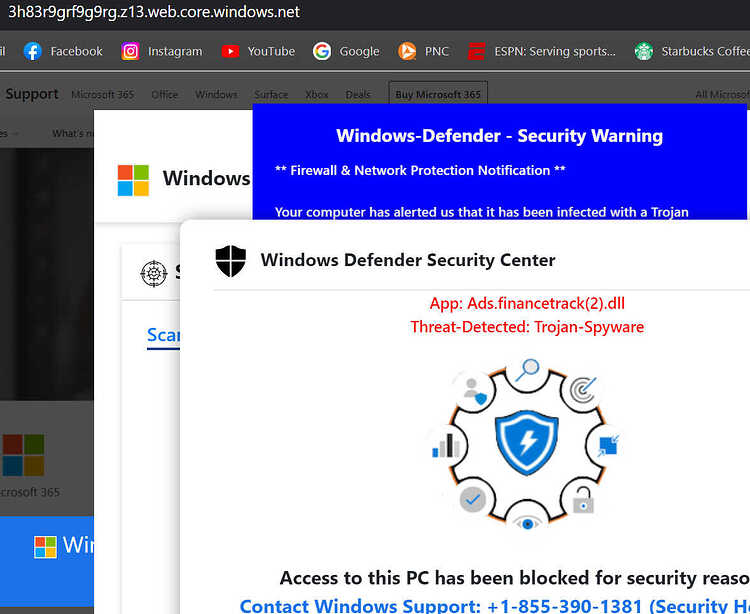
Task: Click the Buy Microsoft 365 button
Action: point(438,94)
